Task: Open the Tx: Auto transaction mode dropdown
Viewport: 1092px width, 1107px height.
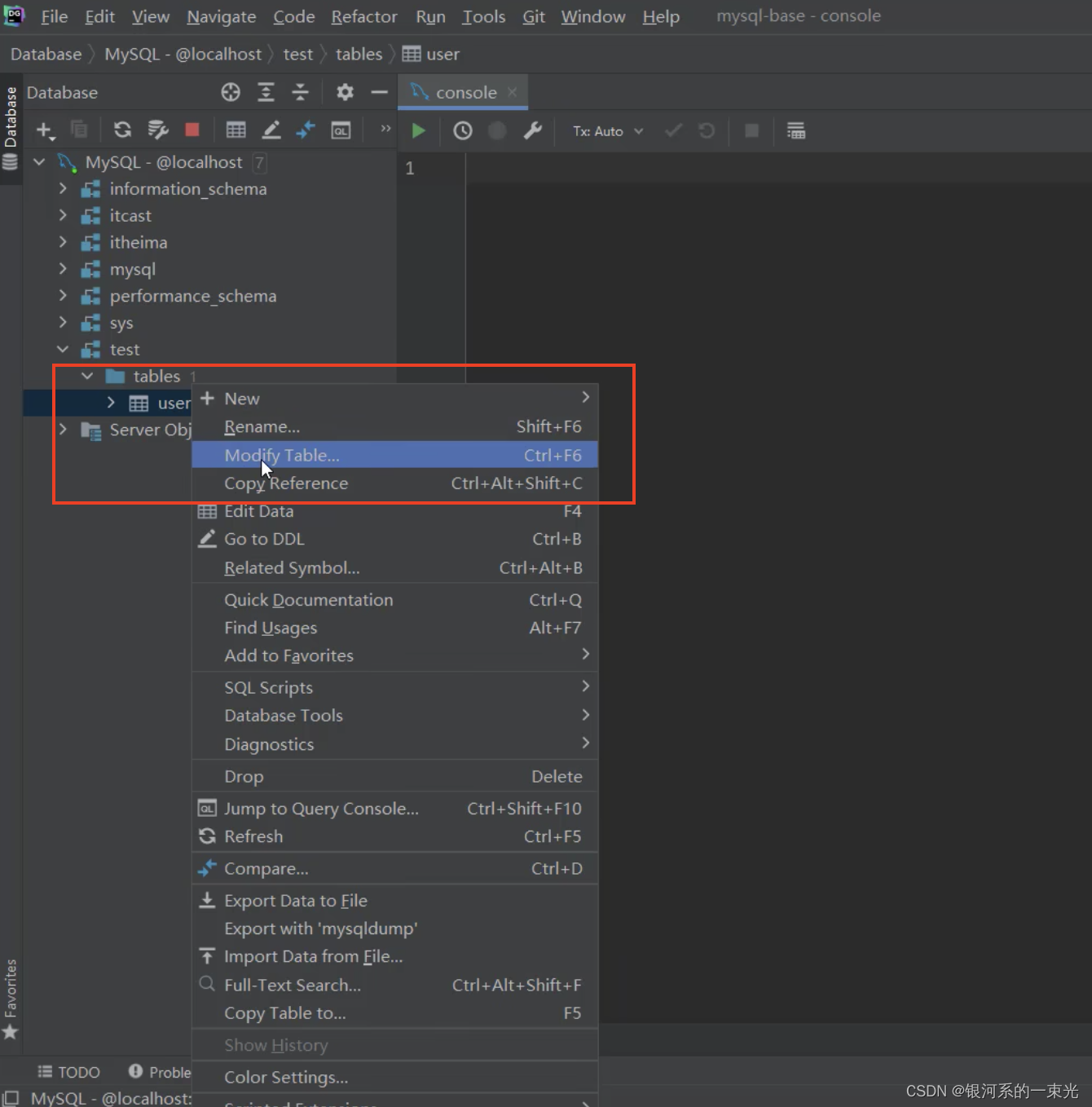Action: pos(608,131)
